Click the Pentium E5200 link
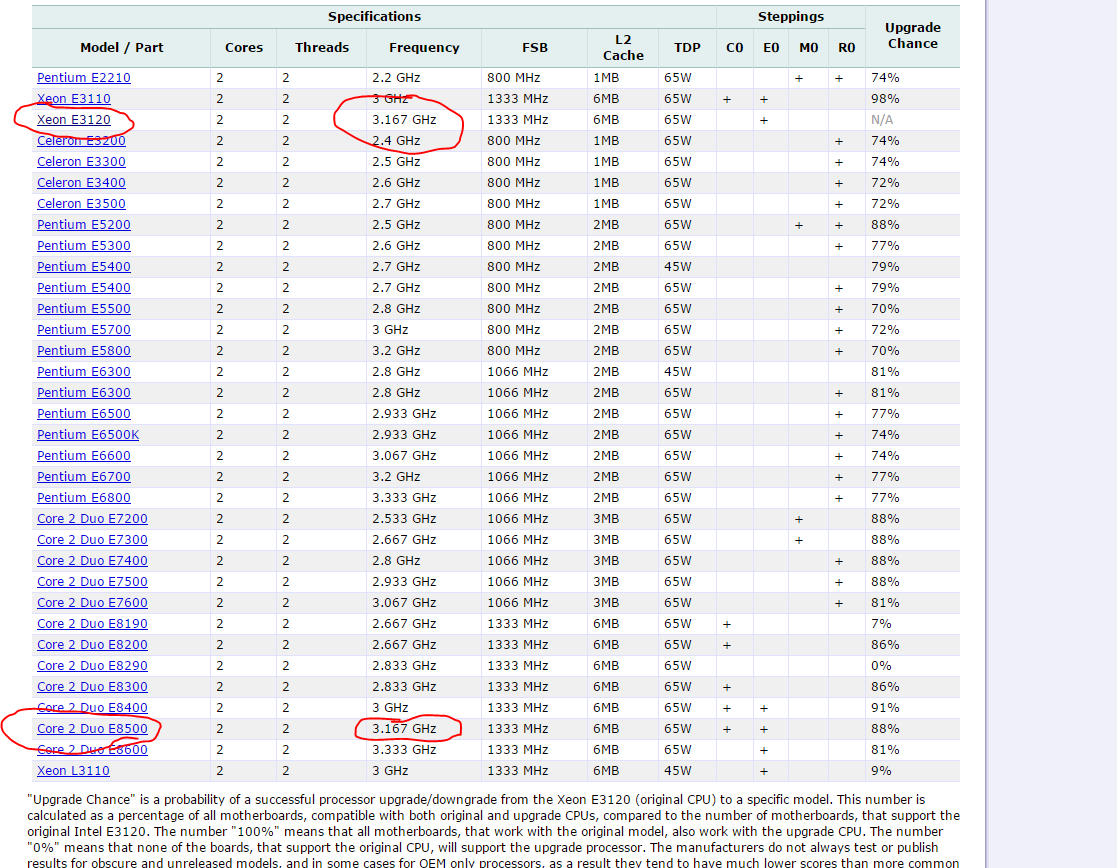This screenshot has height=868, width=1117. tap(83, 225)
